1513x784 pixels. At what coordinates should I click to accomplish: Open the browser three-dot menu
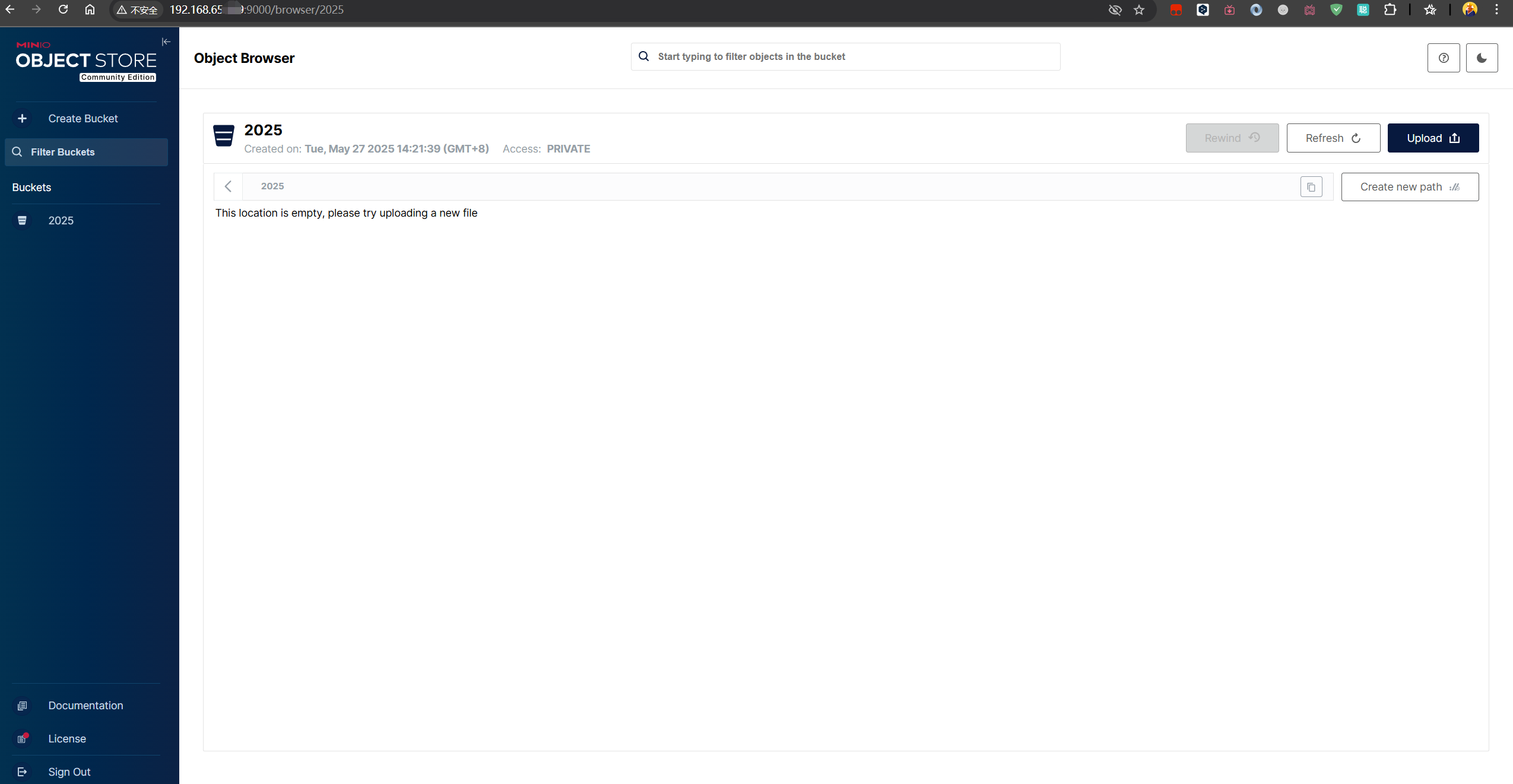pyautogui.click(x=1496, y=9)
